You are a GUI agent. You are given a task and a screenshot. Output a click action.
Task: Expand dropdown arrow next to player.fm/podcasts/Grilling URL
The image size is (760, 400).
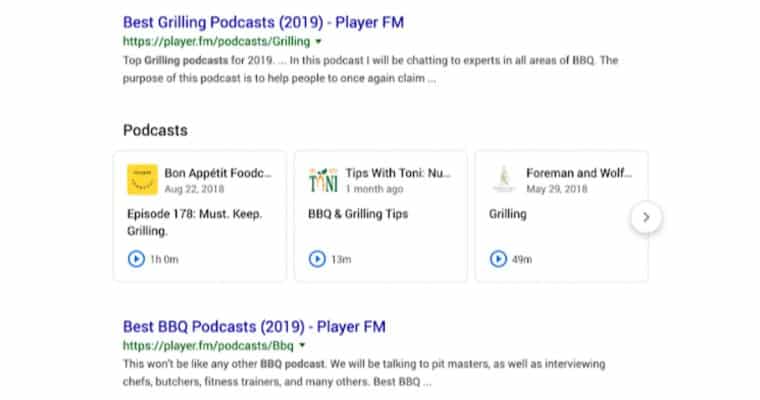(x=318, y=42)
